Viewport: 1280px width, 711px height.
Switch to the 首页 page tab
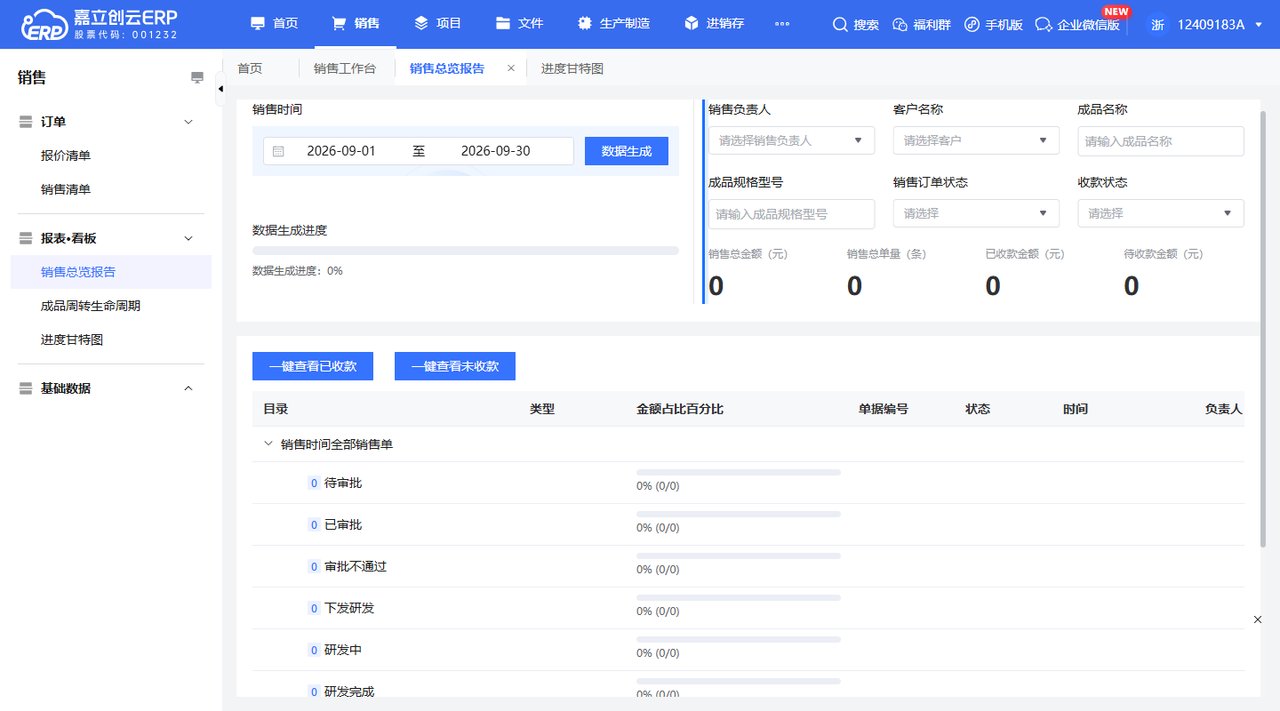250,69
